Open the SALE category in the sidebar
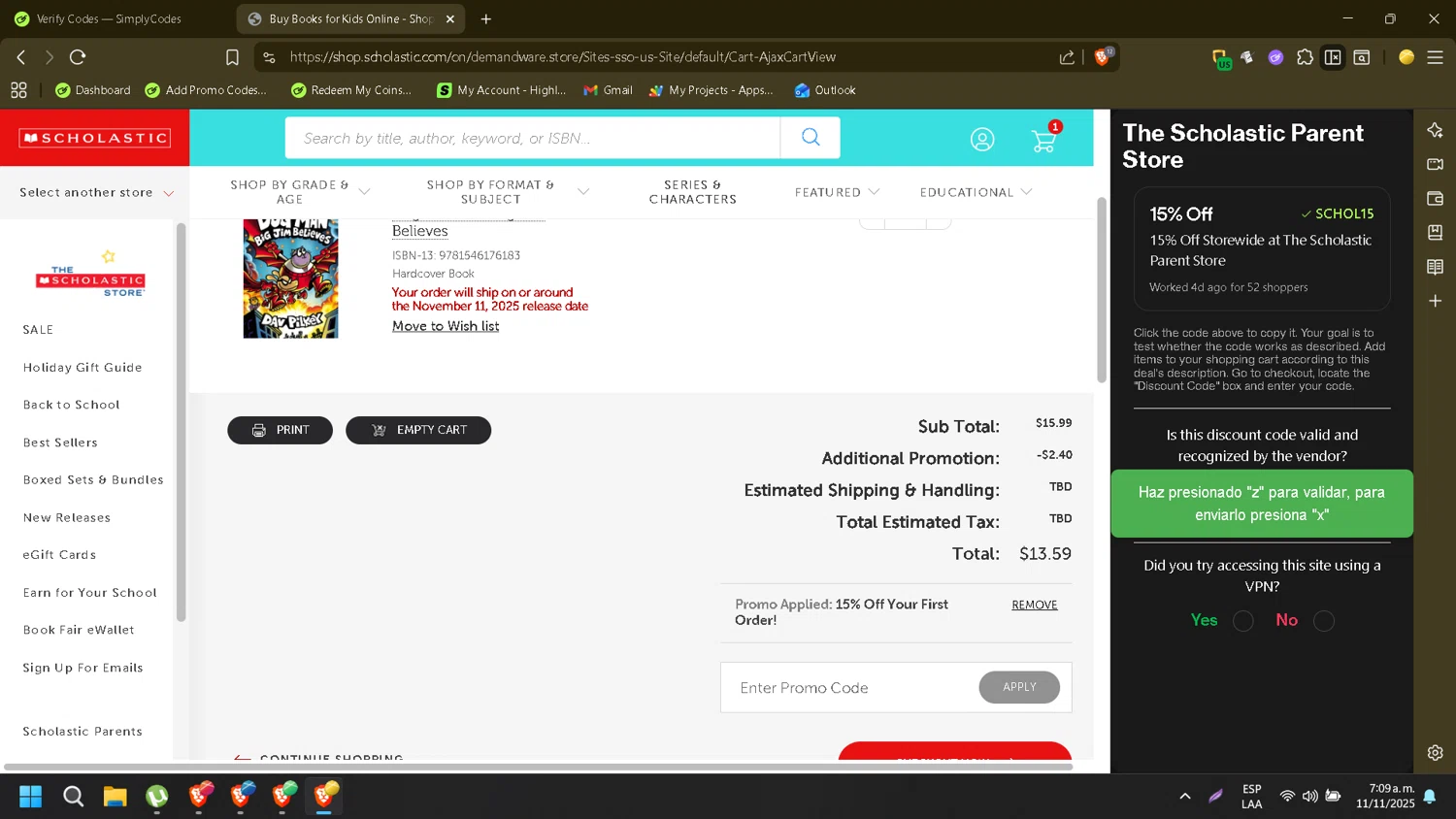Viewport: 1456px width, 819px height. click(39, 330)
